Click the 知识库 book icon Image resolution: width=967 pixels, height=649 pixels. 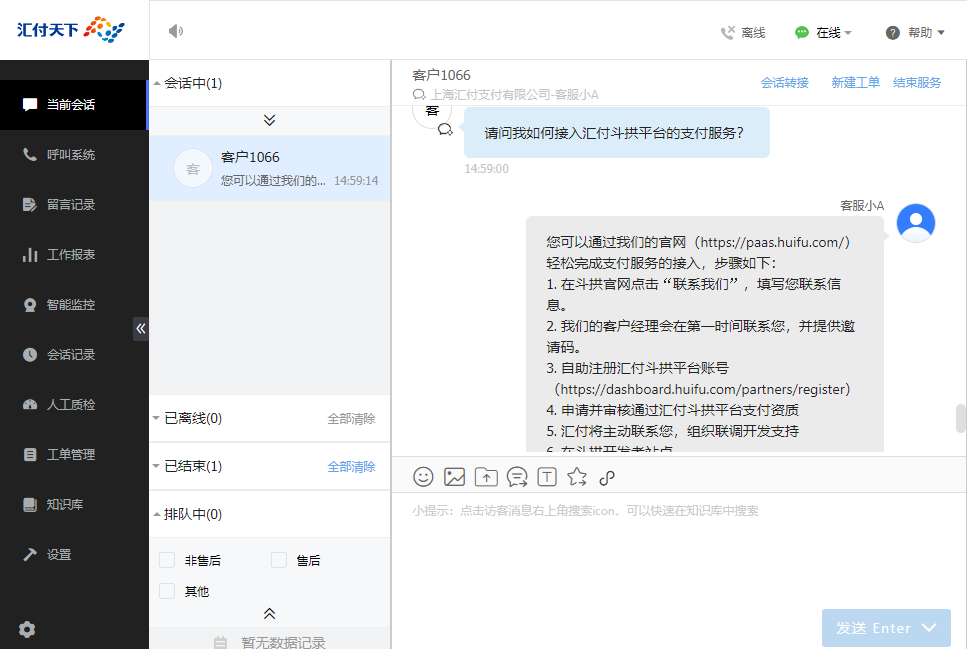coord(30,505)
